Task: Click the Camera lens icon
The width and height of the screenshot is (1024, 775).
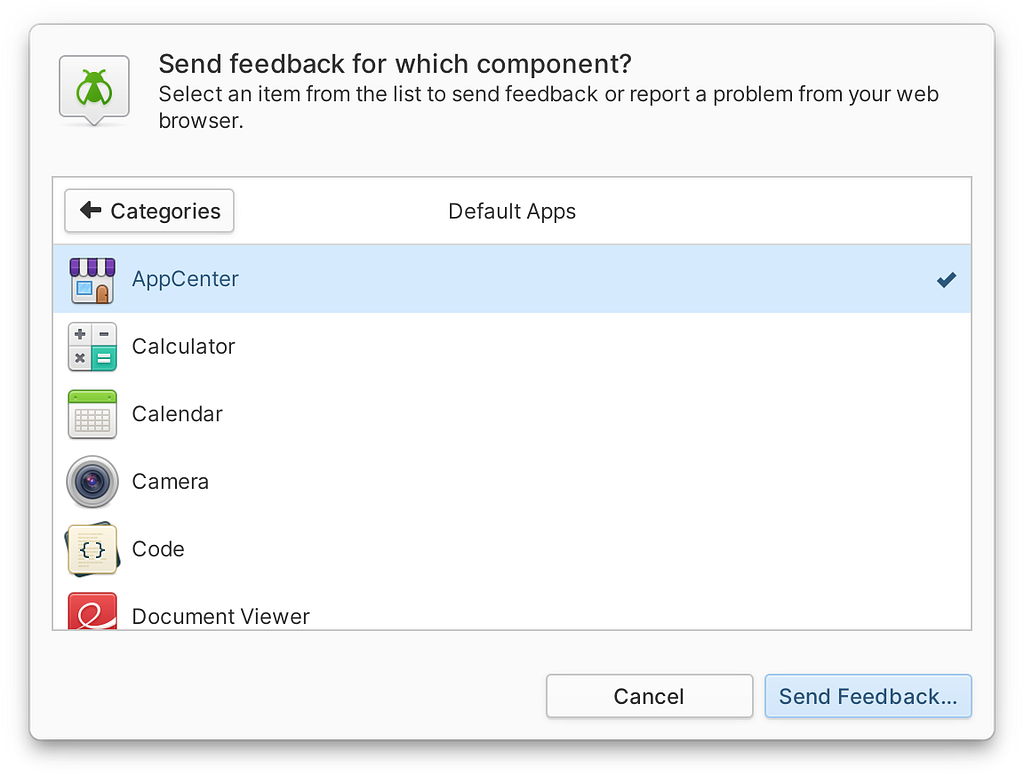Action: click(x=92, y=482)
